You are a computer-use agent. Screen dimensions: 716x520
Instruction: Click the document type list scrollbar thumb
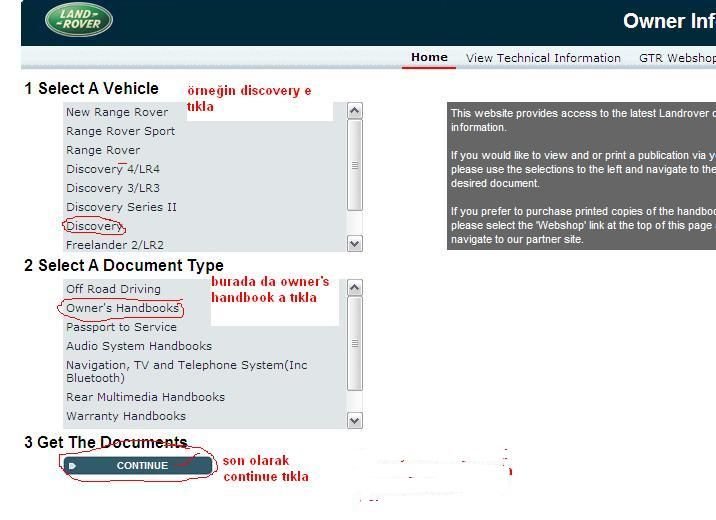(355, 343)
